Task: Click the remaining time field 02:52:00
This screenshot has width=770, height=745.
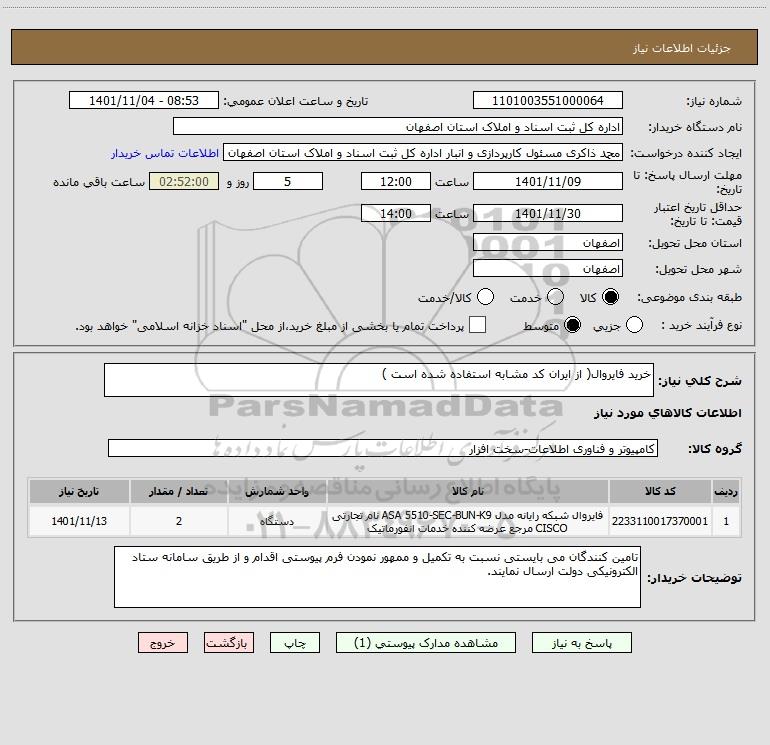Action: 184,181
